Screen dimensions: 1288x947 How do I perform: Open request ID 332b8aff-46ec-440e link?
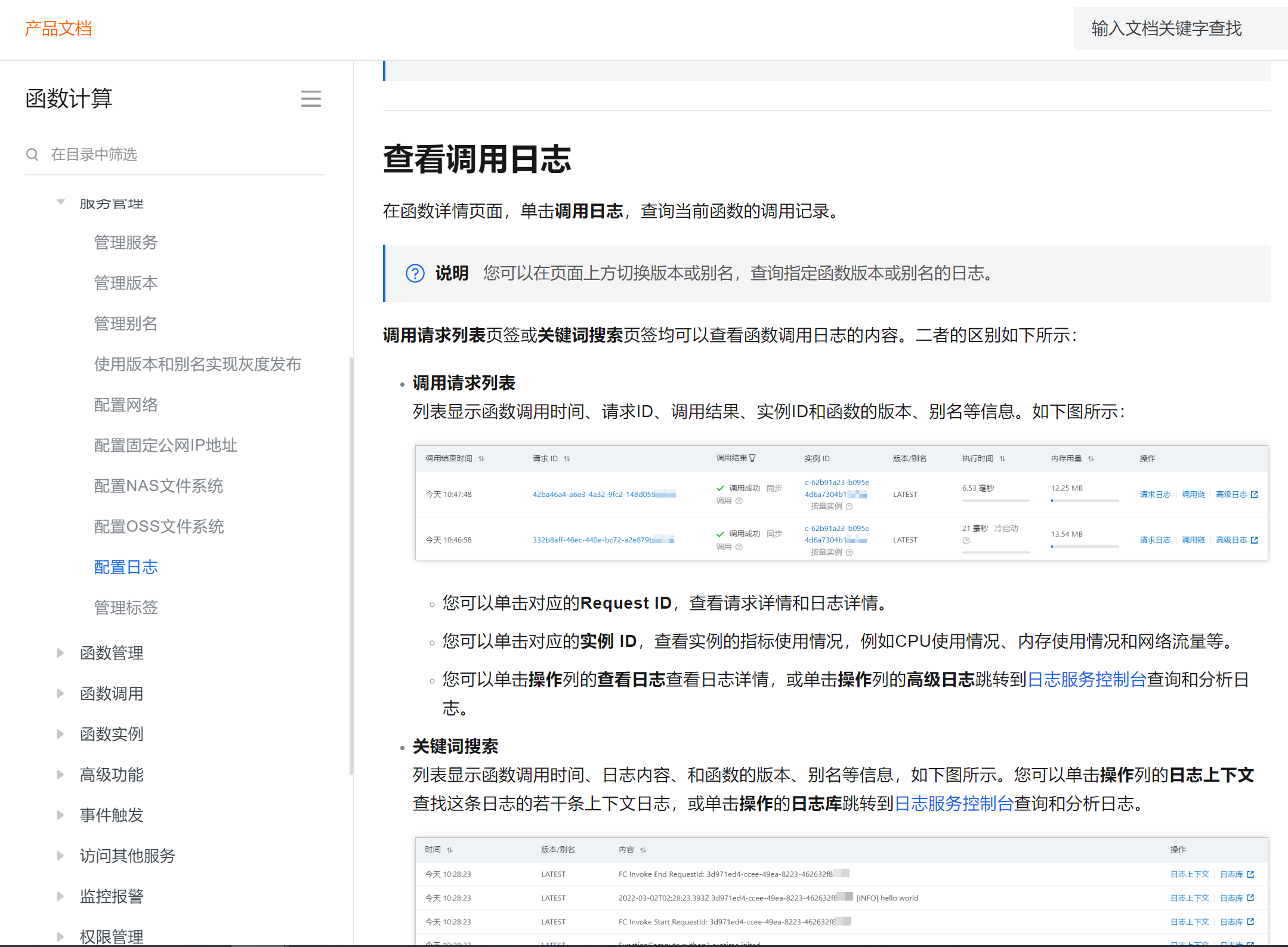[x=603, y=539]
